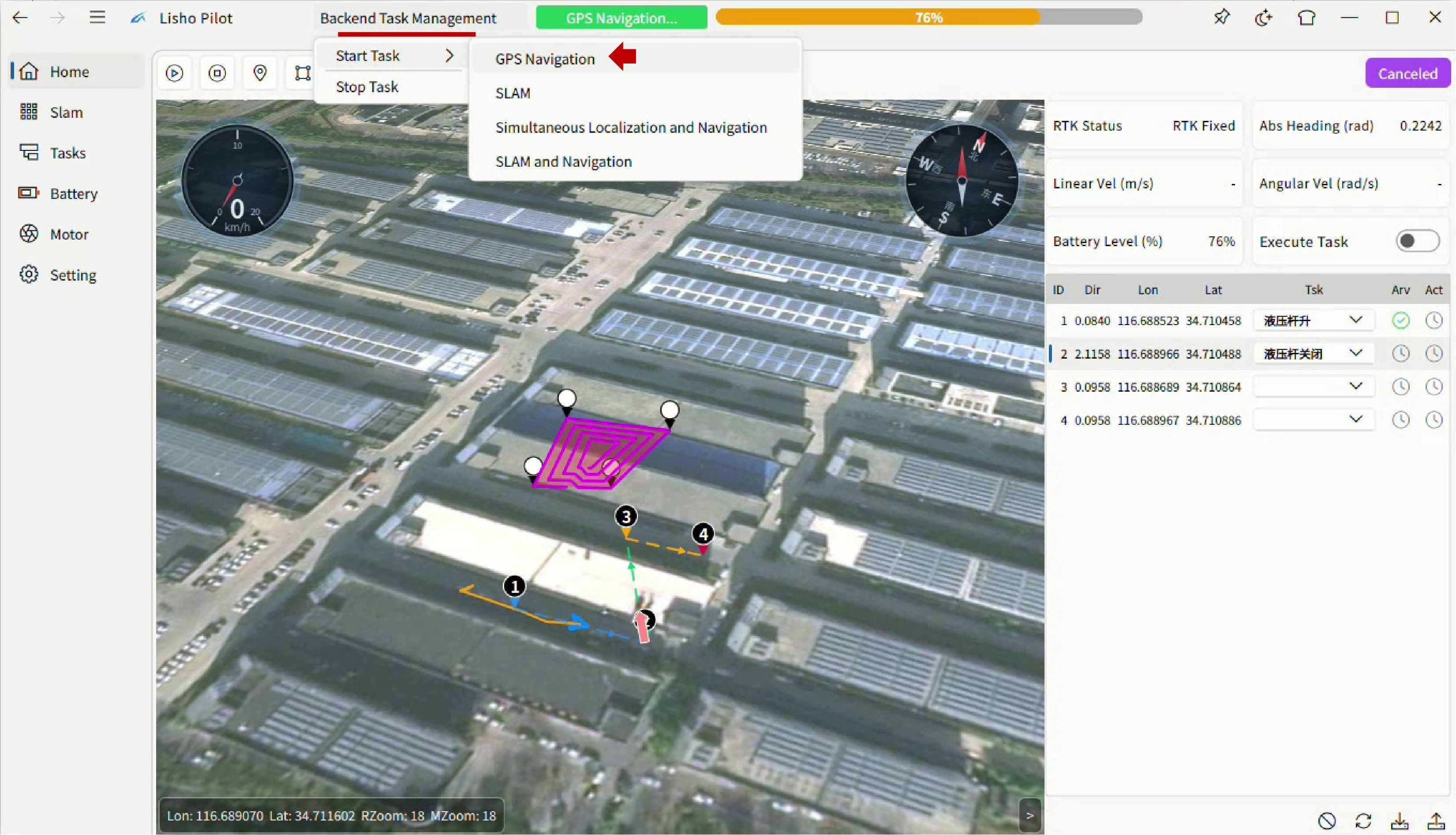This screenshot has height=835, width=1456.
Task: Open the task dropdown for waypoint 1
Action: click(1313, 320)
